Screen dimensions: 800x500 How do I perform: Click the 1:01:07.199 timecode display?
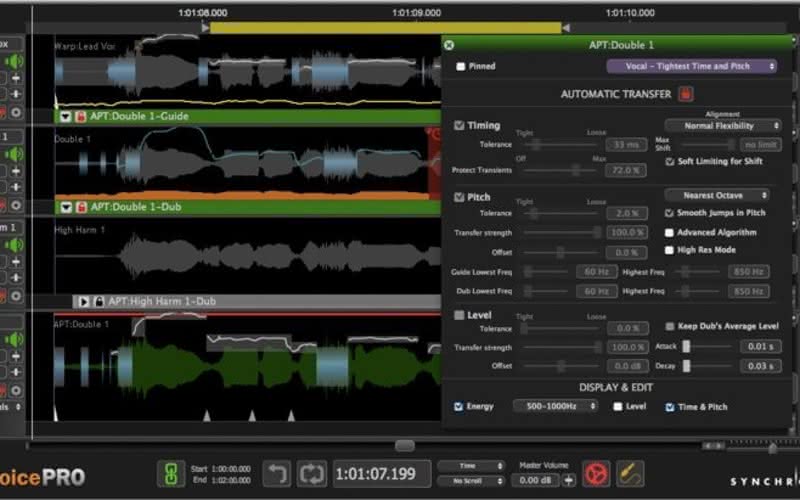pyautogui.click(x=381, y=474)
